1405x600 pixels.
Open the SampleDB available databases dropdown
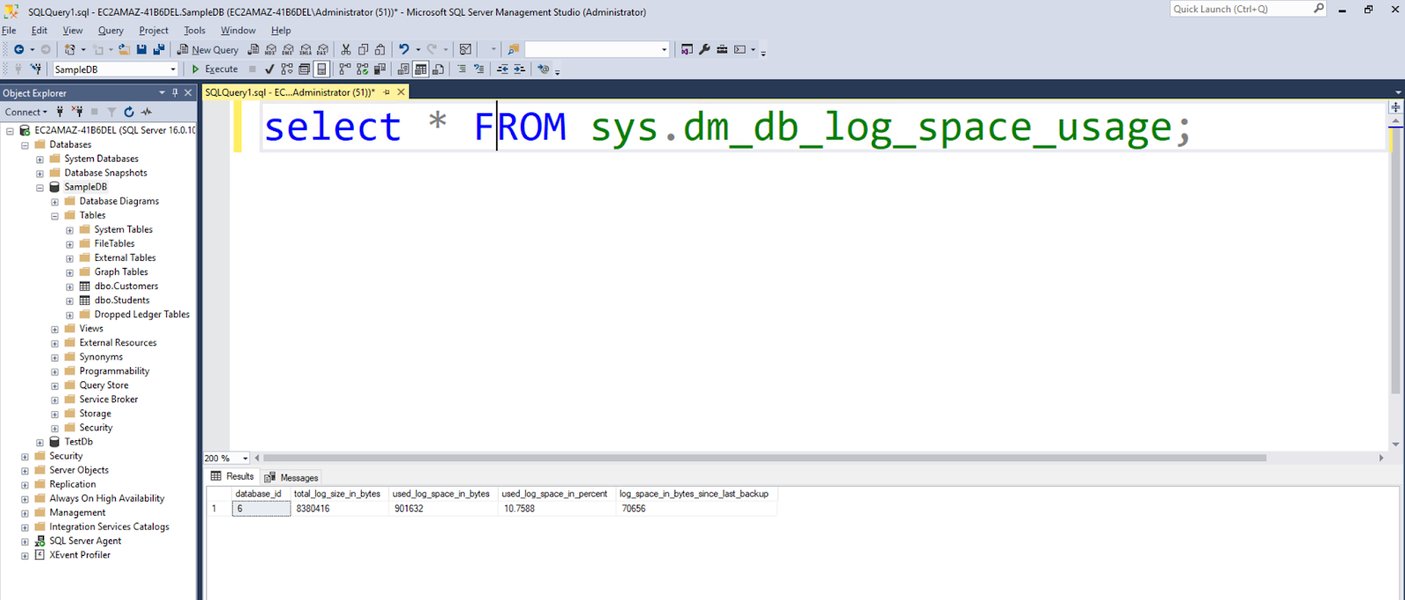tap(173, 69)
